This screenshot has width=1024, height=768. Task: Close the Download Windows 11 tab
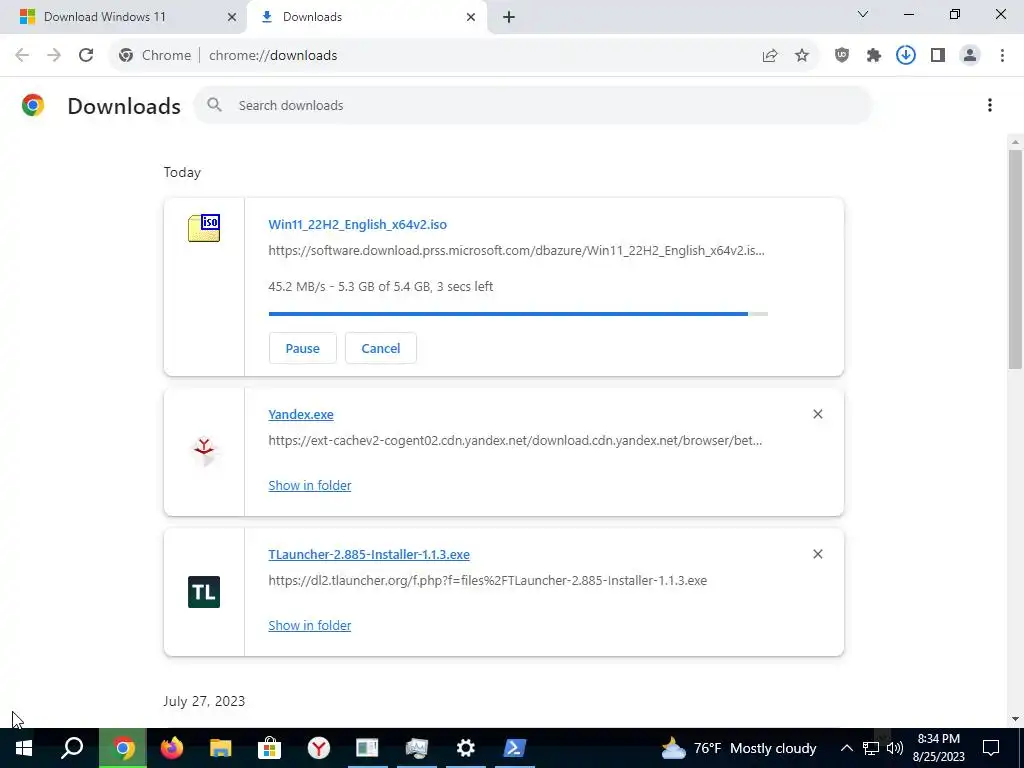coord(232,17)
